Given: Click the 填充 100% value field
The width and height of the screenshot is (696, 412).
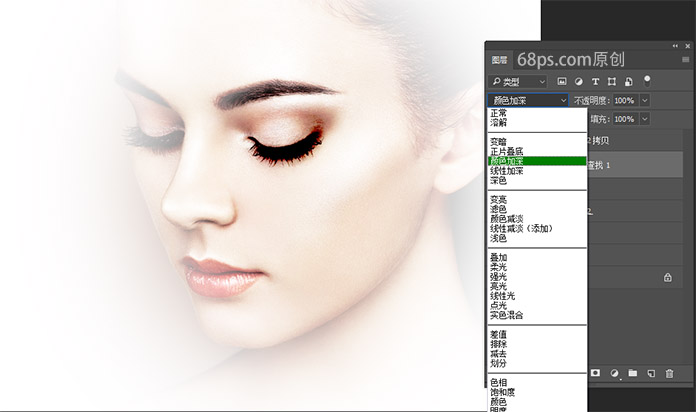Looking at the screenshot, I should point(626,119).
